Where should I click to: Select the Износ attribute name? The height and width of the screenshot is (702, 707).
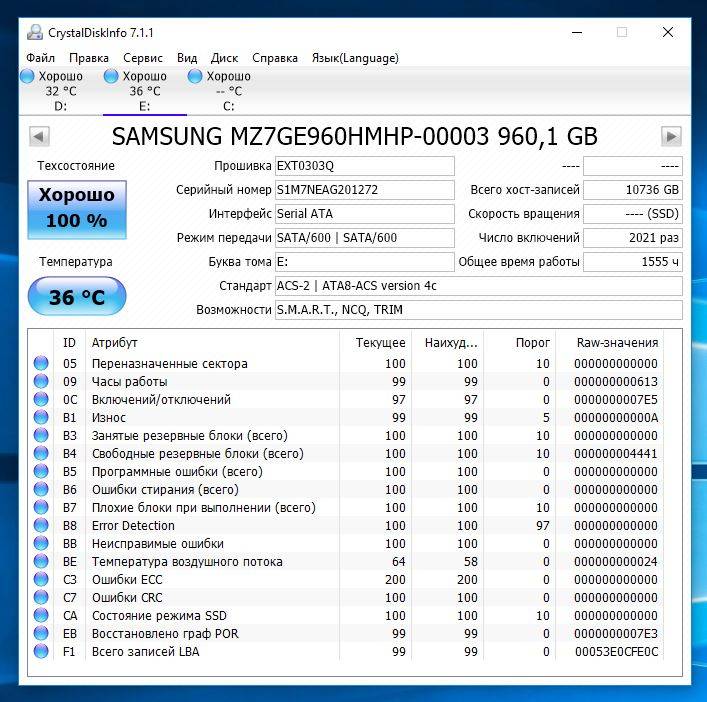click(109, 418)
